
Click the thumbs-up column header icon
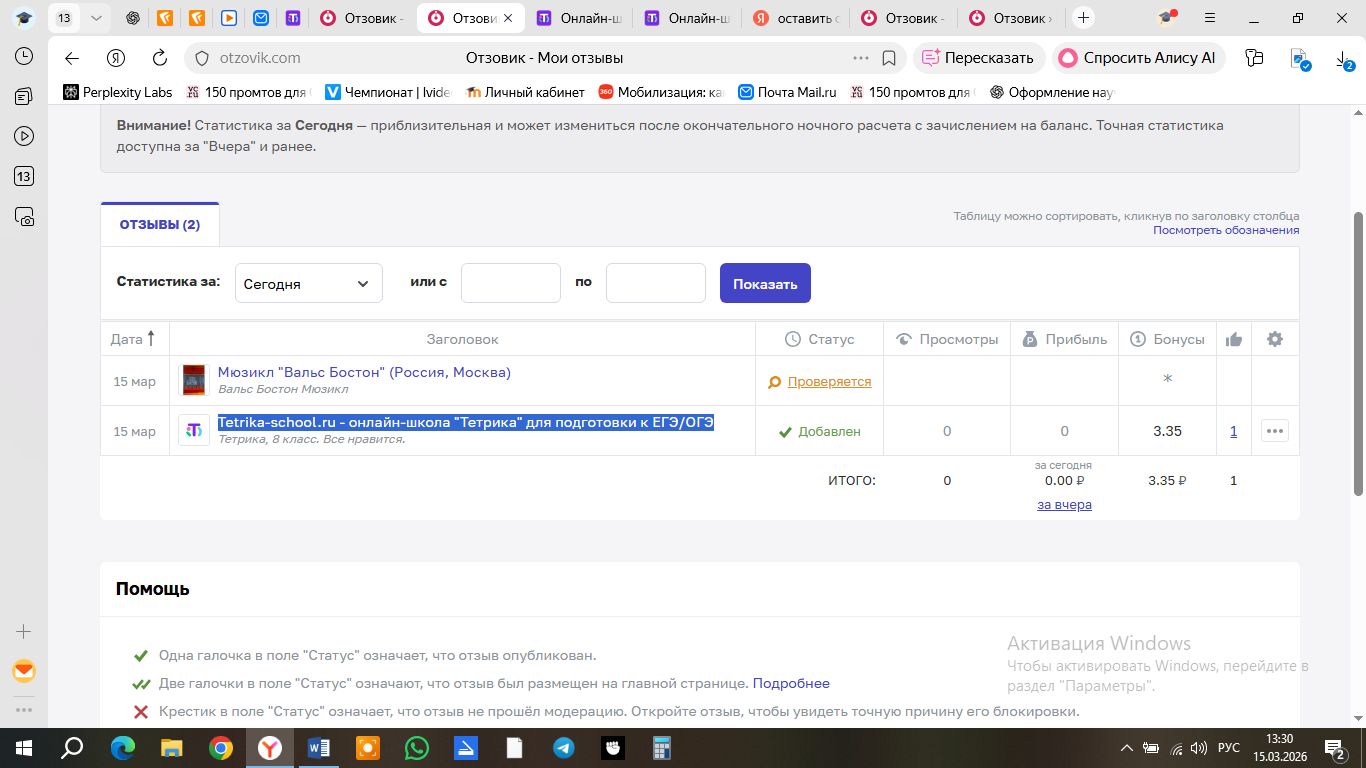pyautogui.click(x=1233, y=339)
